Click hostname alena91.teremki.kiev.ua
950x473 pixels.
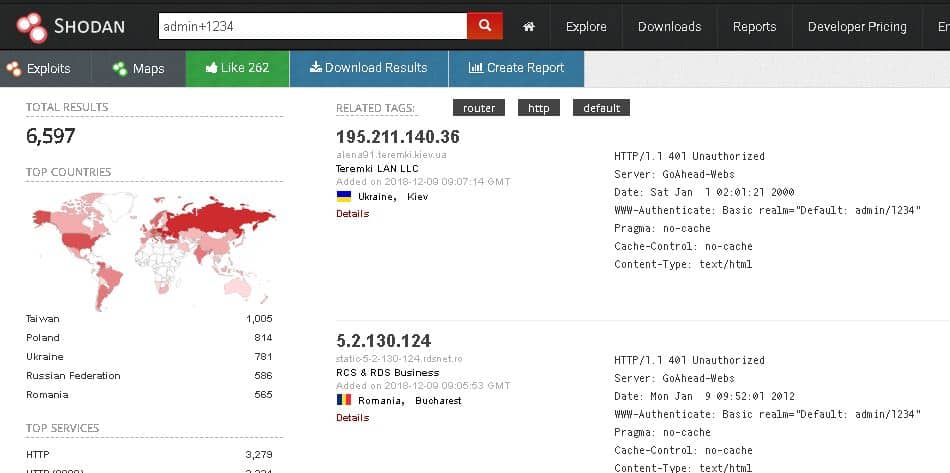click(391, 155)
